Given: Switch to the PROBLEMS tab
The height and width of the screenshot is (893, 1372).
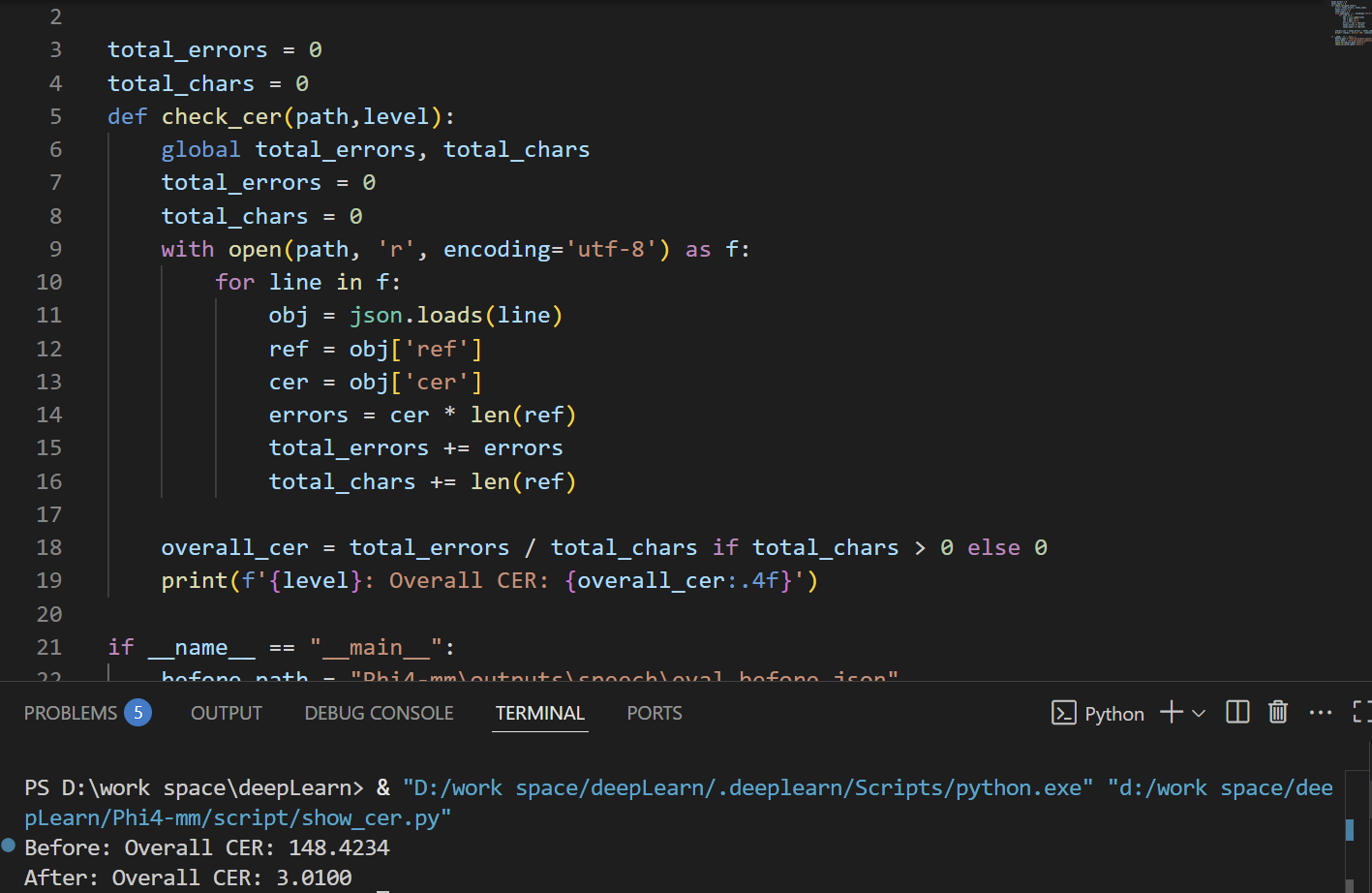Looking at the screenshot, I should coord(70,714).
